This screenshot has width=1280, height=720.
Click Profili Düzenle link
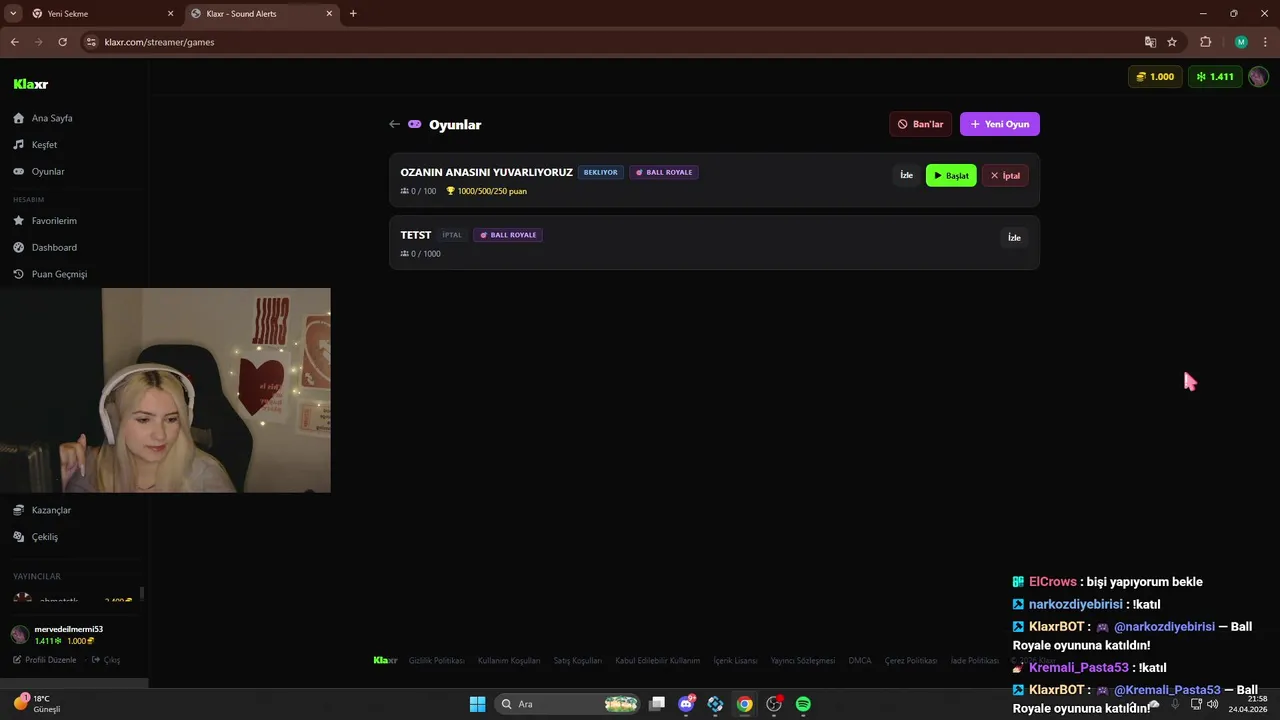tap(45, 660)
